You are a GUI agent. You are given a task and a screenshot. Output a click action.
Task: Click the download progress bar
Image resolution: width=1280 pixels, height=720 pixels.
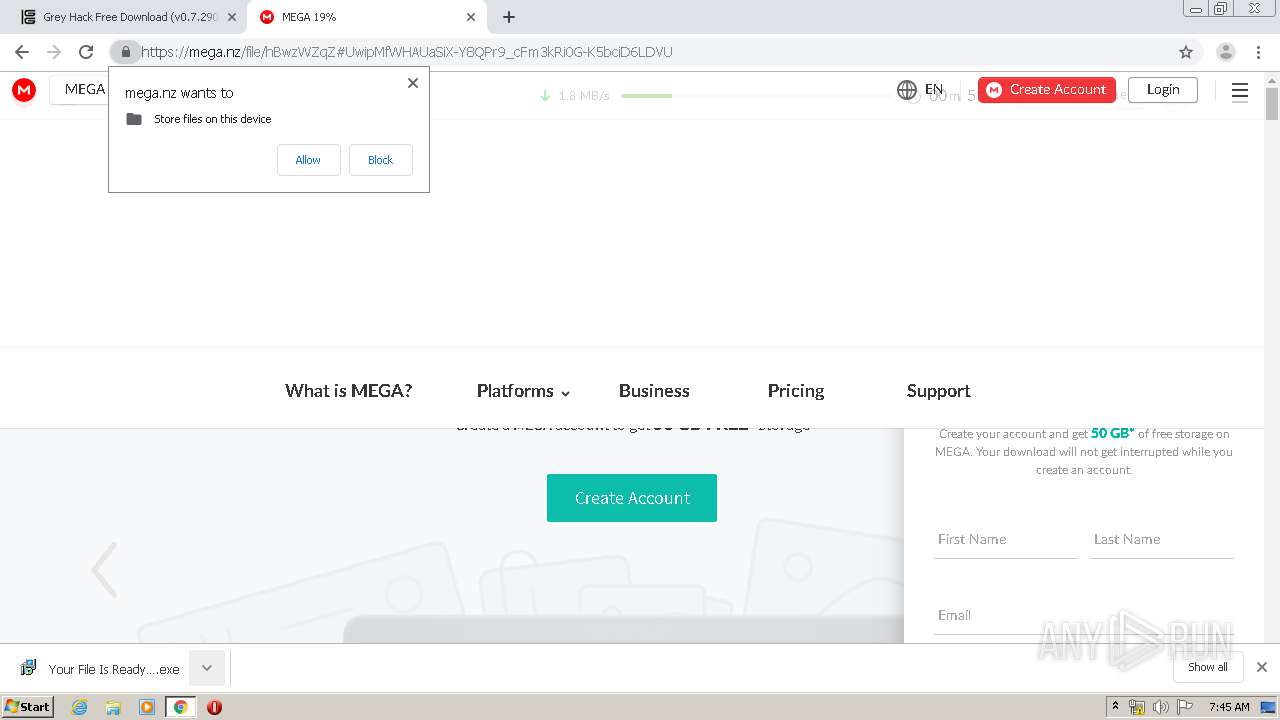click(x=755, y=96)
